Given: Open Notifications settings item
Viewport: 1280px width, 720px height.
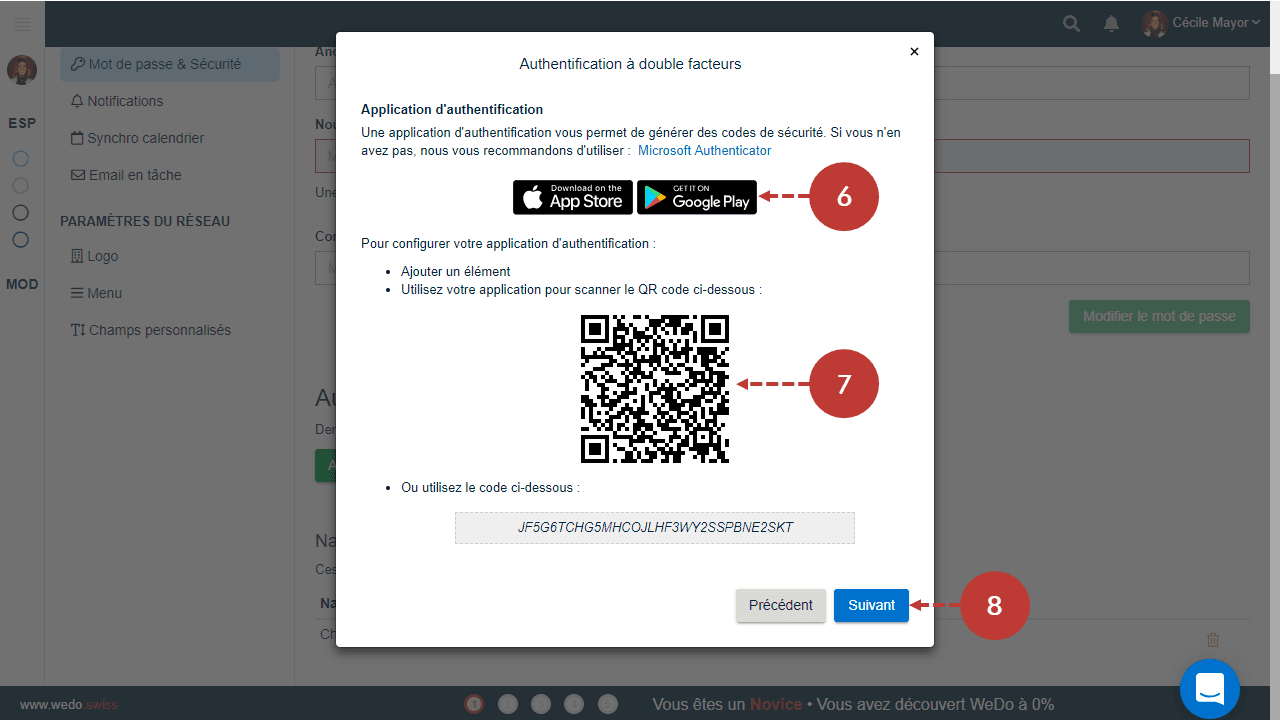Looking at the screenshot, I should tap(117, 101).
